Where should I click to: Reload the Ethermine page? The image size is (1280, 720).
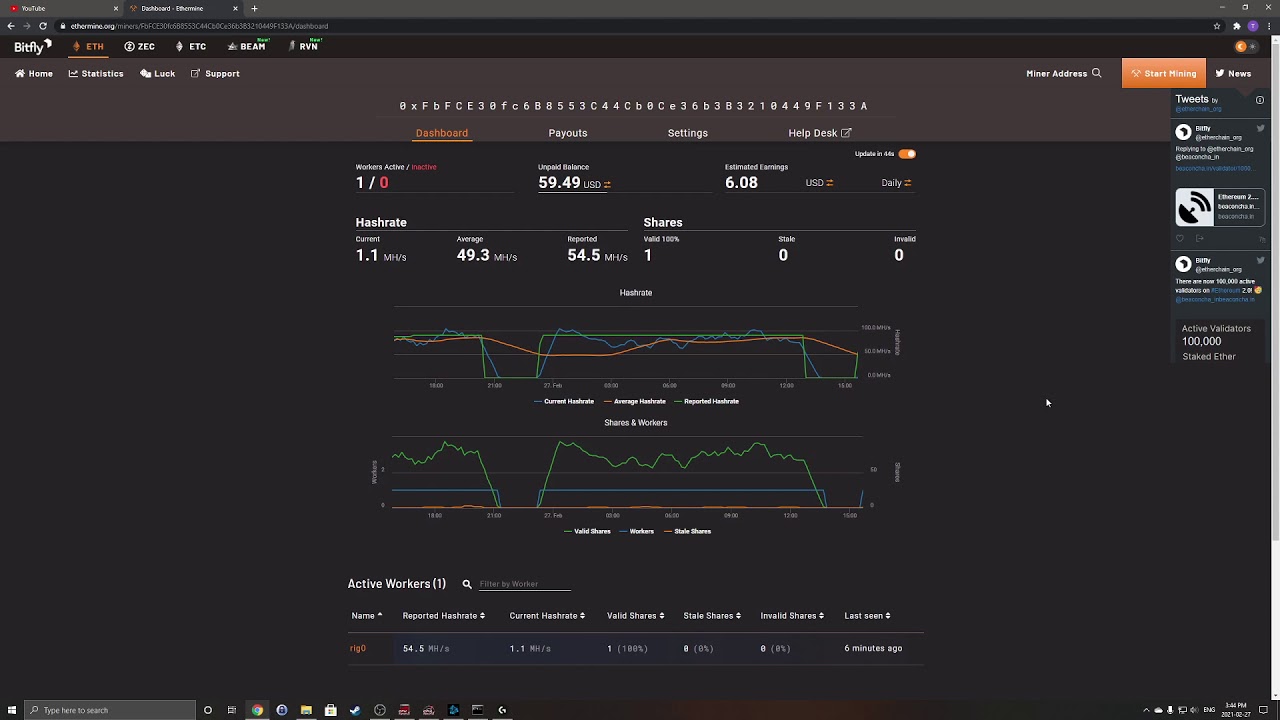[43, 26]
